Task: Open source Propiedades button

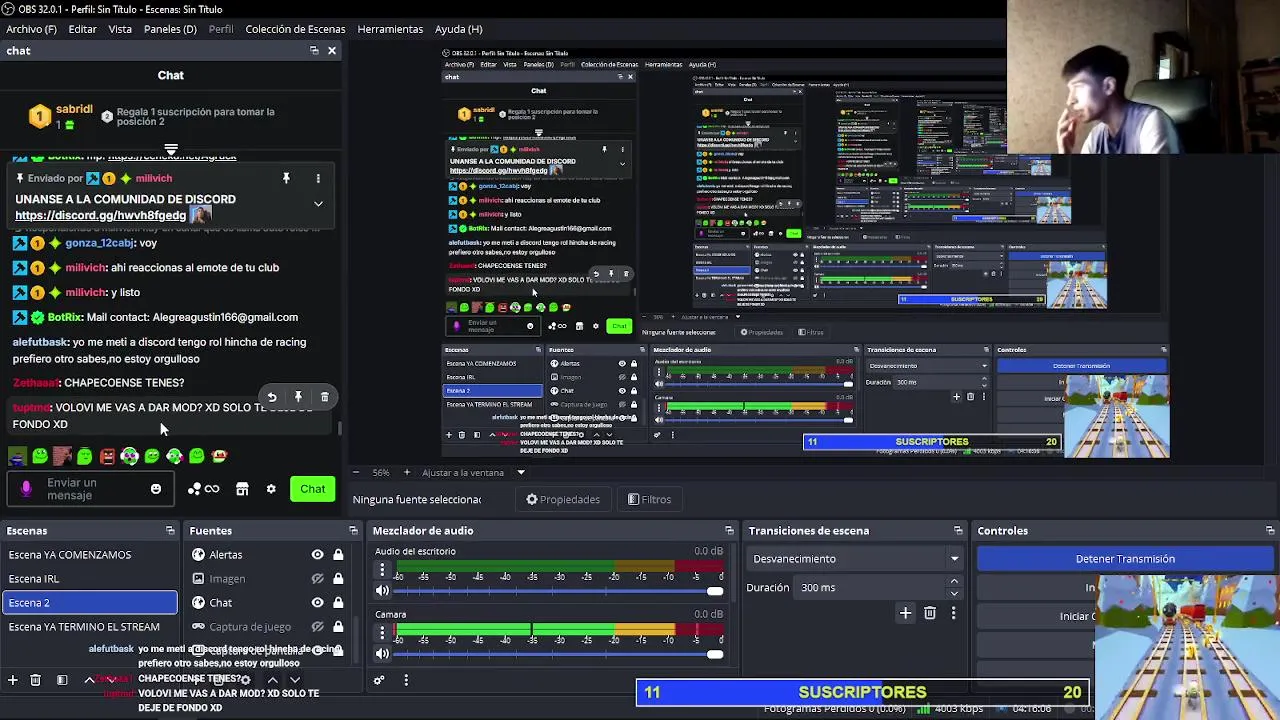Action: 564,499
